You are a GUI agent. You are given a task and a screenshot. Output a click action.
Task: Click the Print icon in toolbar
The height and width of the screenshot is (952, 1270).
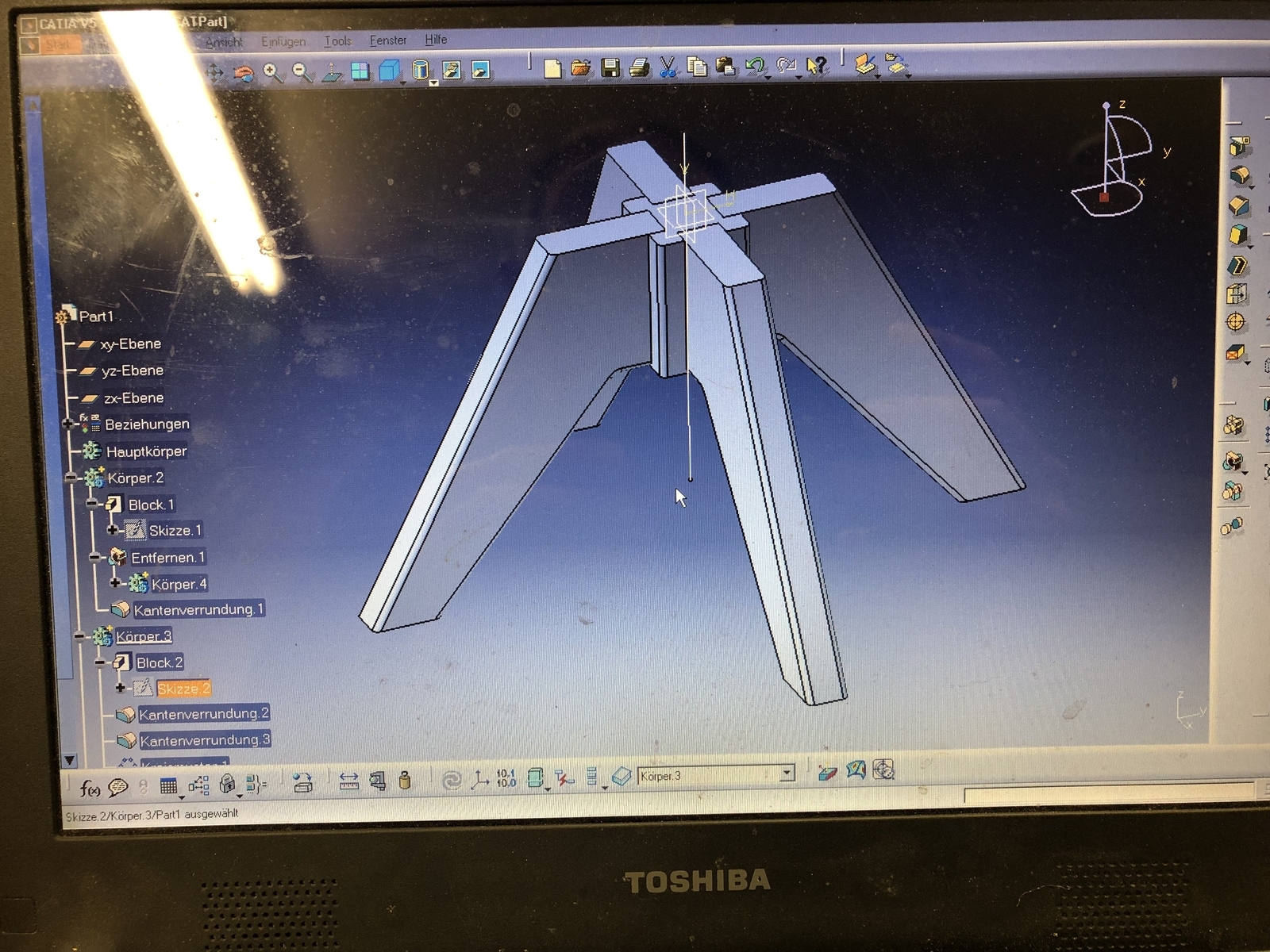(639, 68)
